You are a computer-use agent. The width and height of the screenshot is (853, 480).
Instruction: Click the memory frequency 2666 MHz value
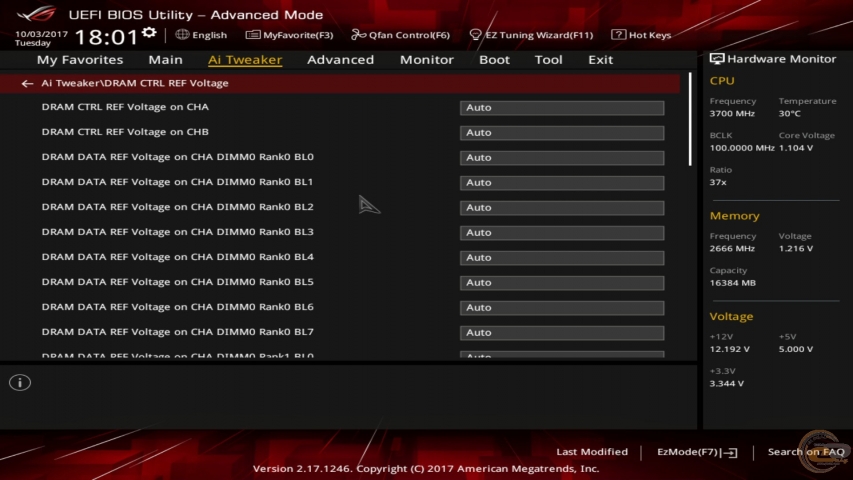tap(732, 249)
